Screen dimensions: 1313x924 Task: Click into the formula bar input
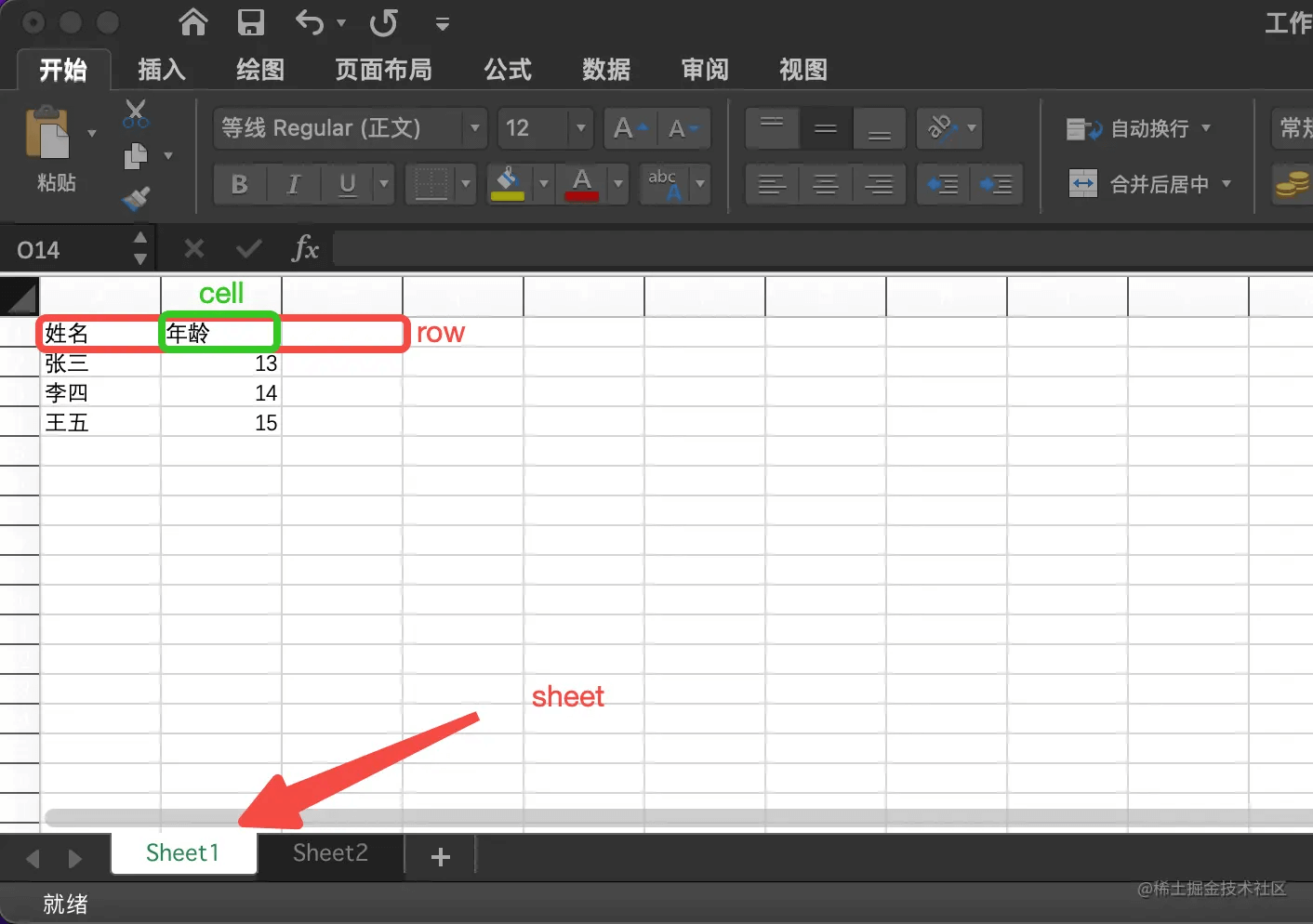822,249
